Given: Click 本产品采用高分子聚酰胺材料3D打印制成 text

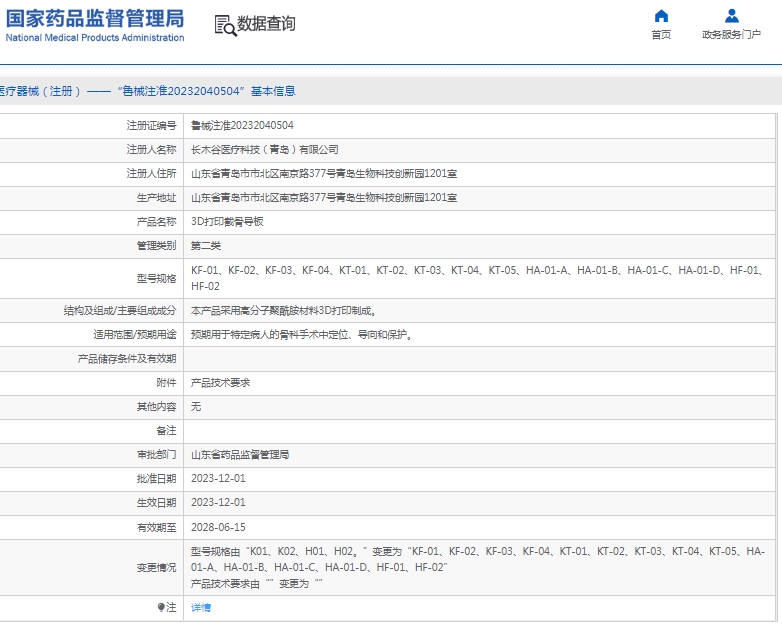Looking at the screenshot, I should coord(283,311).
